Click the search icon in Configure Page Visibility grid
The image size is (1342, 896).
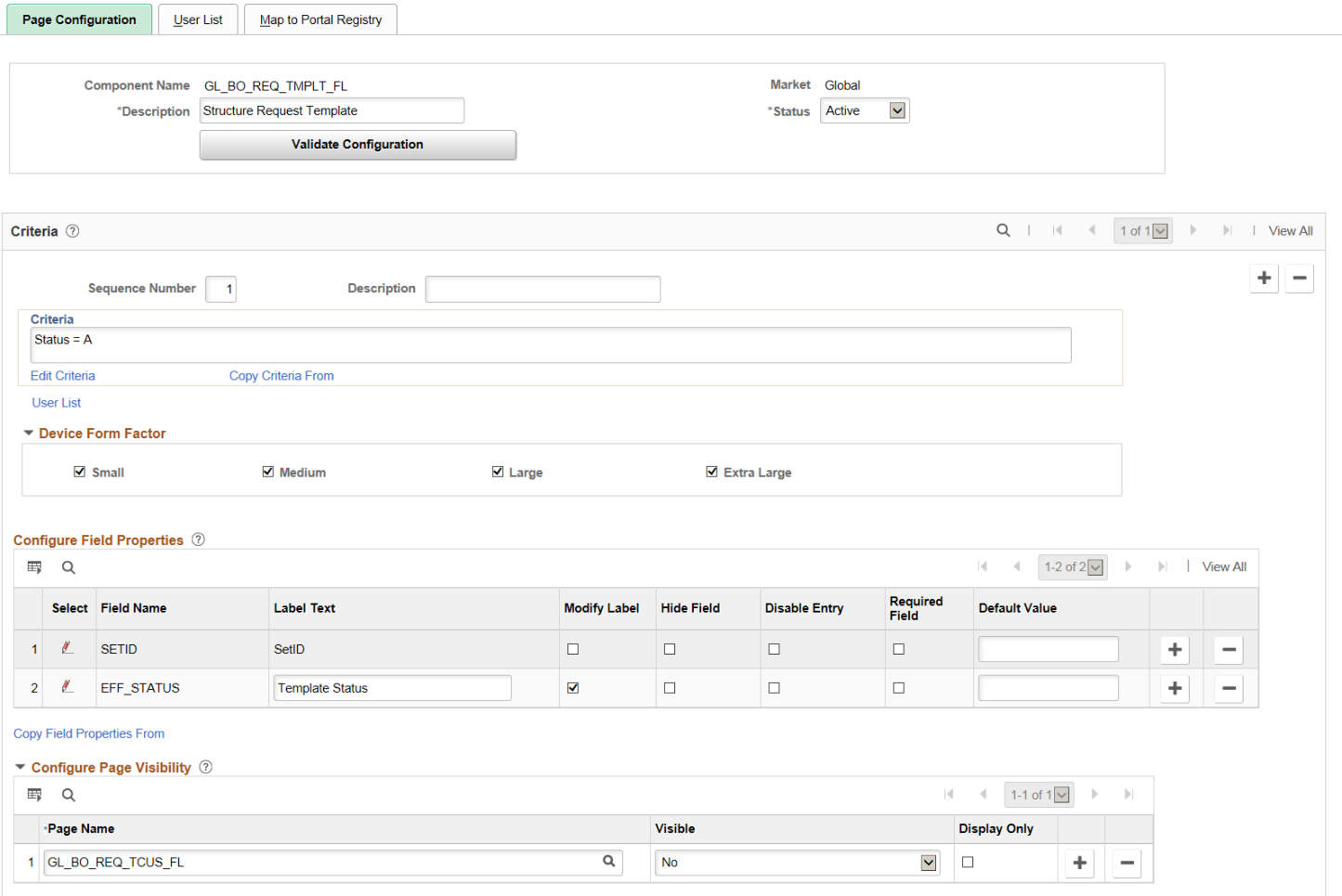[x=68, y=795]
